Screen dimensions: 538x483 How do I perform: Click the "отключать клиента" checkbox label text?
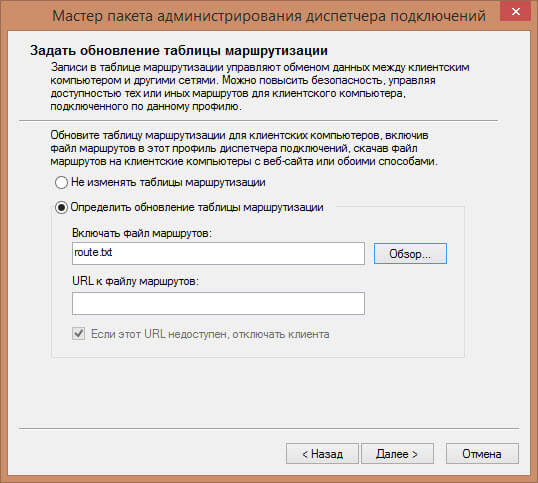[x=281, y=334]
